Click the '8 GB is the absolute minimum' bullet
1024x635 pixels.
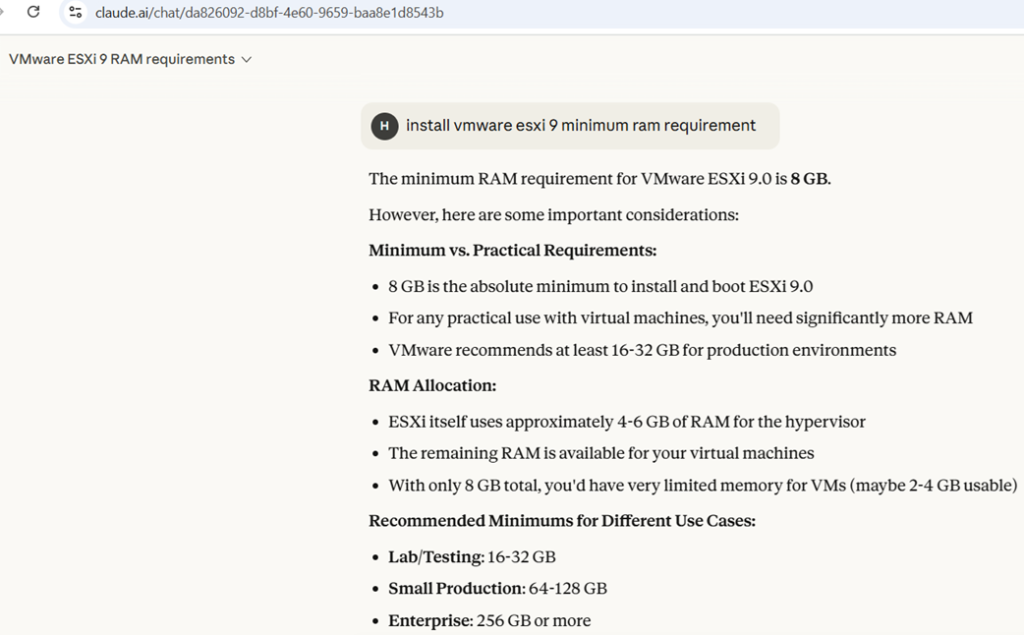point(600,287)
